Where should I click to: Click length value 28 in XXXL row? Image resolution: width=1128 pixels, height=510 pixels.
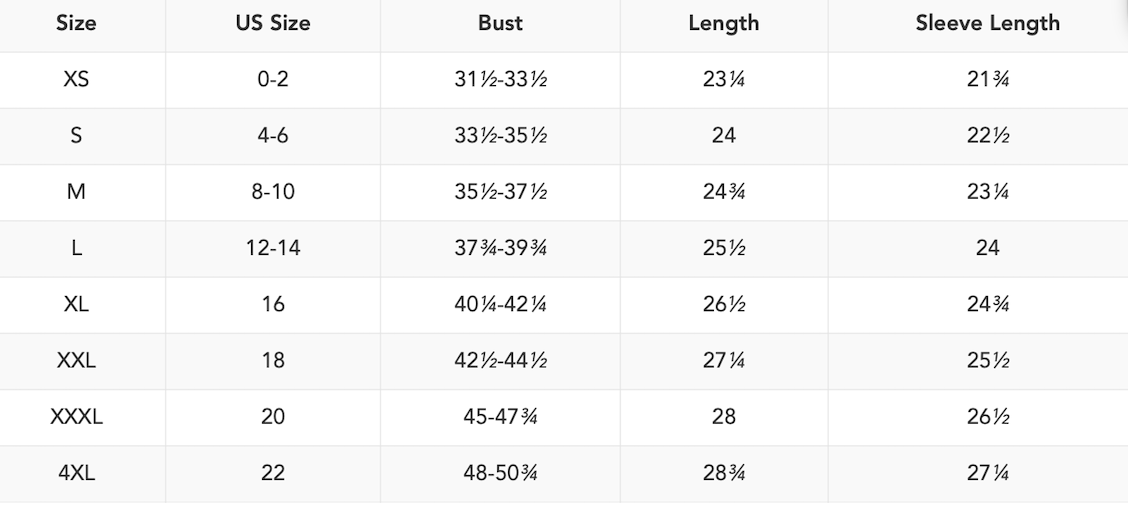pyautogui.click(x=723, y=416)
